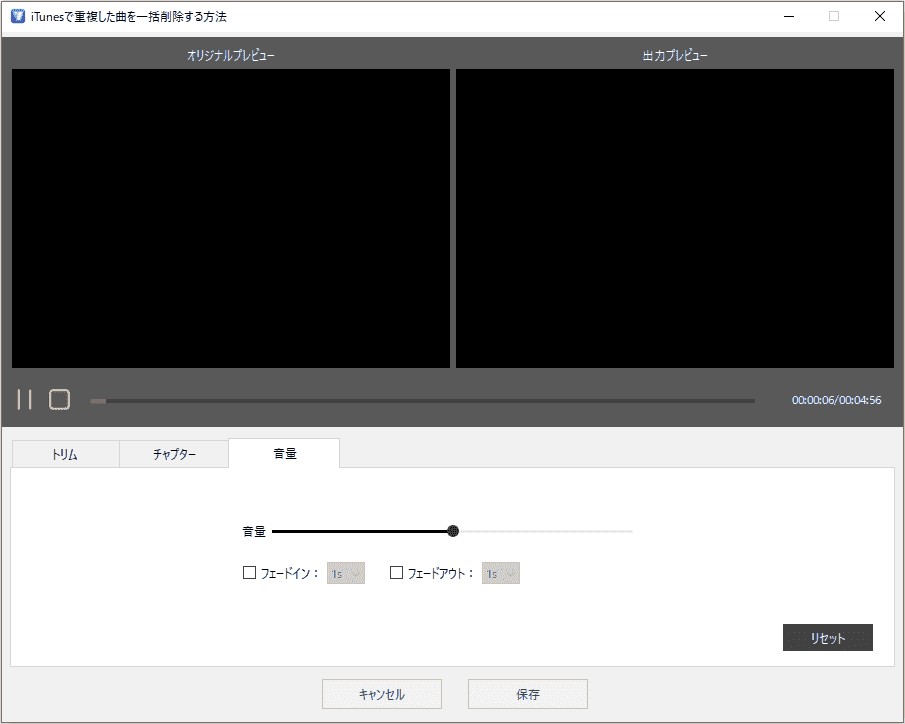This screenshot has height=724, width=905.
Task: Click the 音量 volume slider handle
Action: click(452, 531)
